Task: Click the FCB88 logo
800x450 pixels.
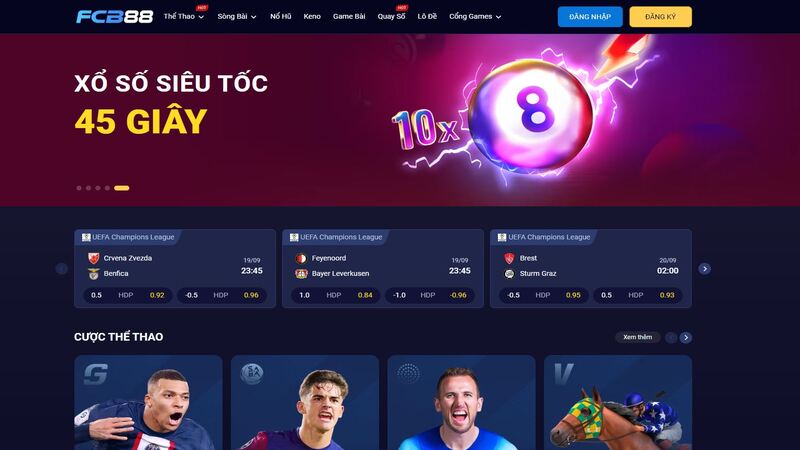Action: [114, 16]
